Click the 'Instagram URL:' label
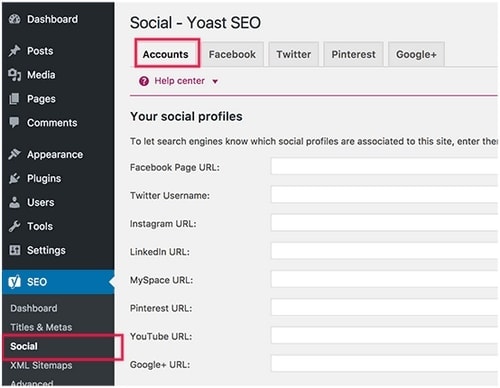Image resolution: width=500 pixels, height=388 pixels. 163,224
